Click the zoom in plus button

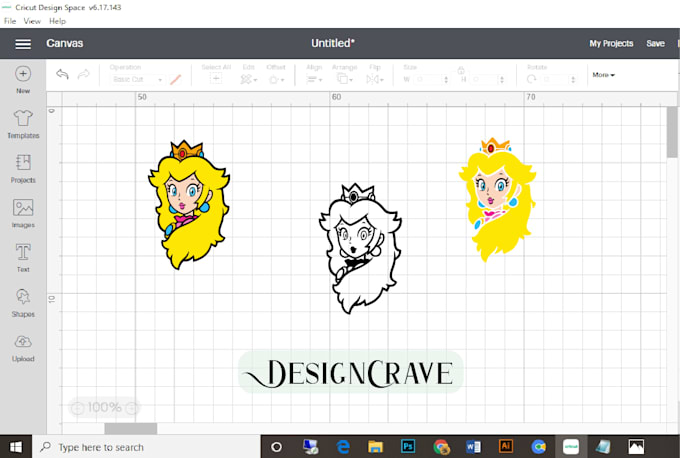click(x=132, y=408)
